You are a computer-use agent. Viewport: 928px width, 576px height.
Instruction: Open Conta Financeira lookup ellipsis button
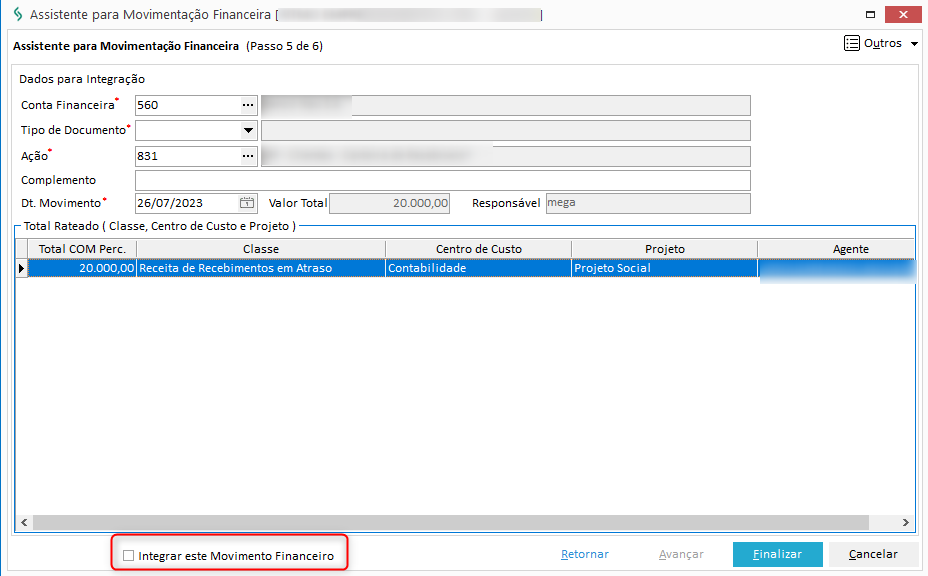point(247,105)
